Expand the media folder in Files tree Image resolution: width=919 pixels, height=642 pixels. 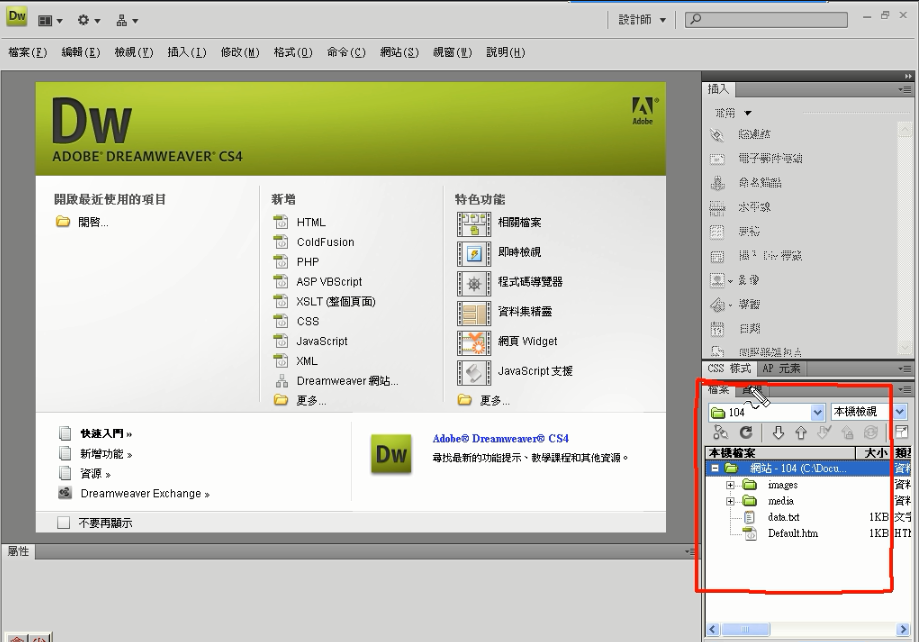click(x=730, y=501)
